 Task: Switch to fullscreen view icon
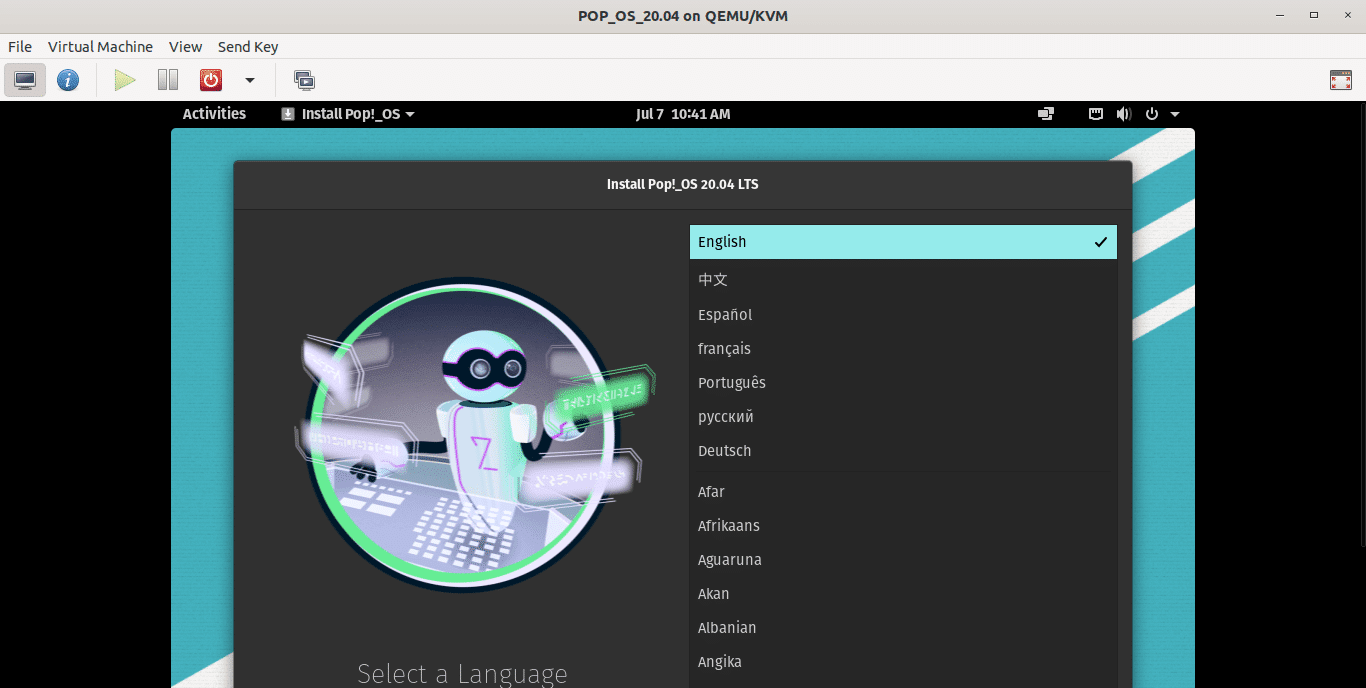[x=1341, y=80]
